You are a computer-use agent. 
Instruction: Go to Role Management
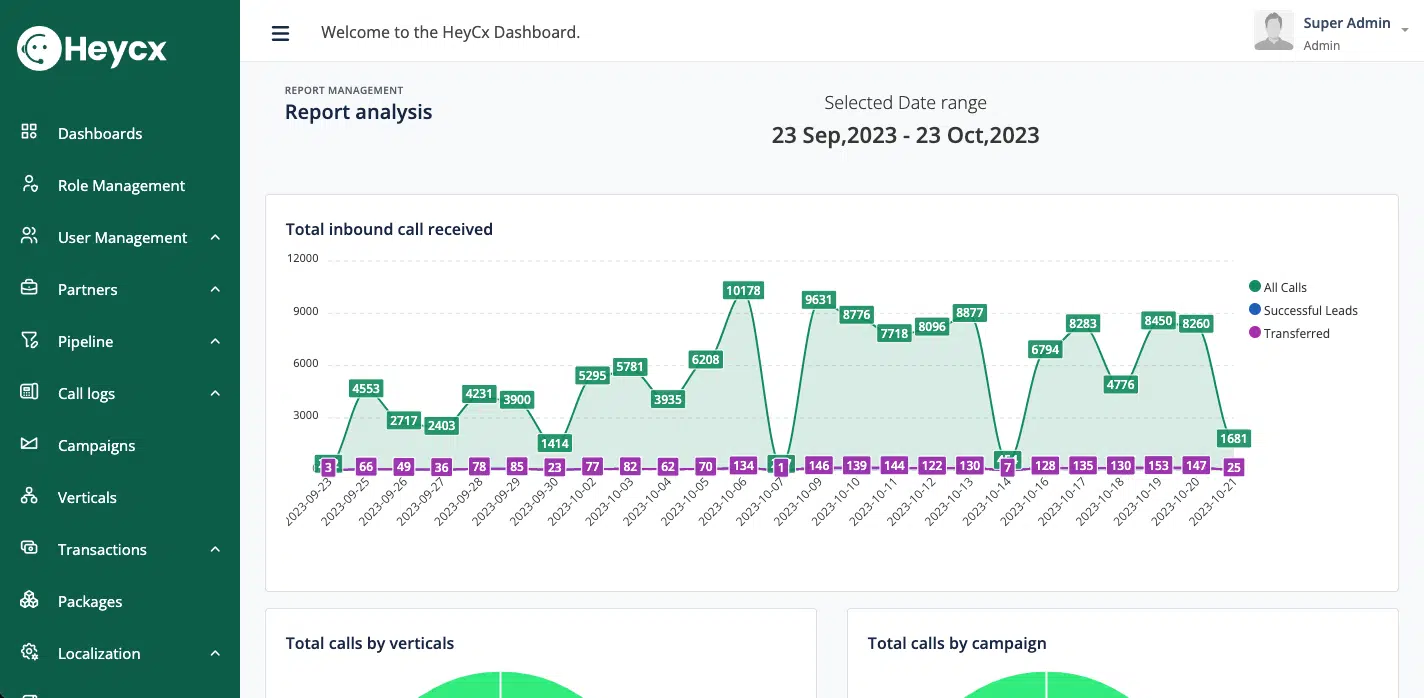pyautogui.click(x=121, y=185)
